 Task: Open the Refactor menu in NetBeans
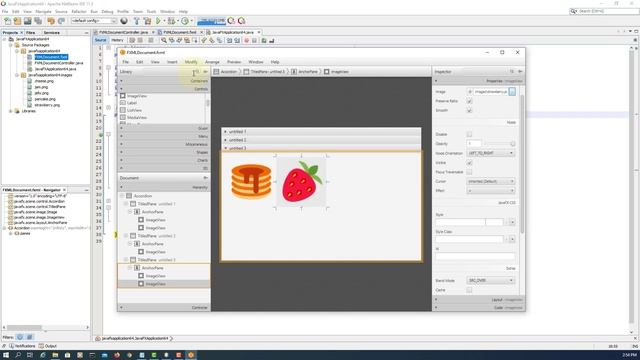tap(79, 11)
